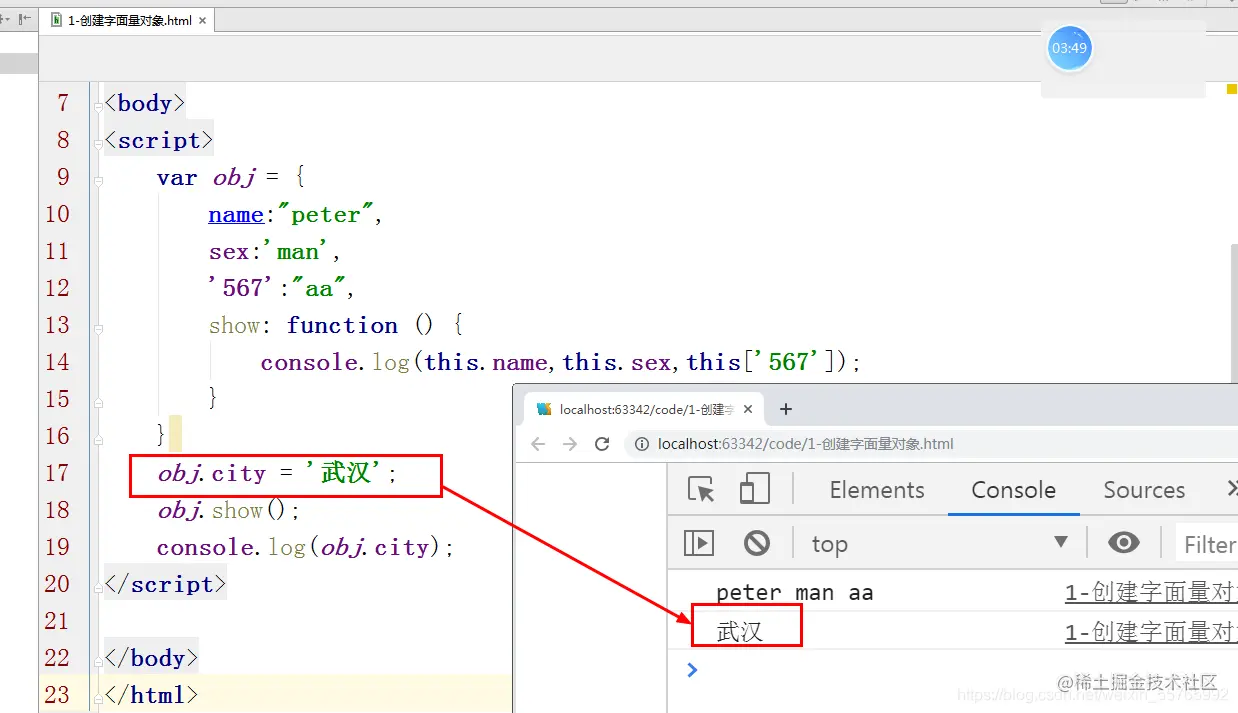Go forward in the browser
Image resolution: width=1238 pixels, height=713 pixels.
coord(570,444)
